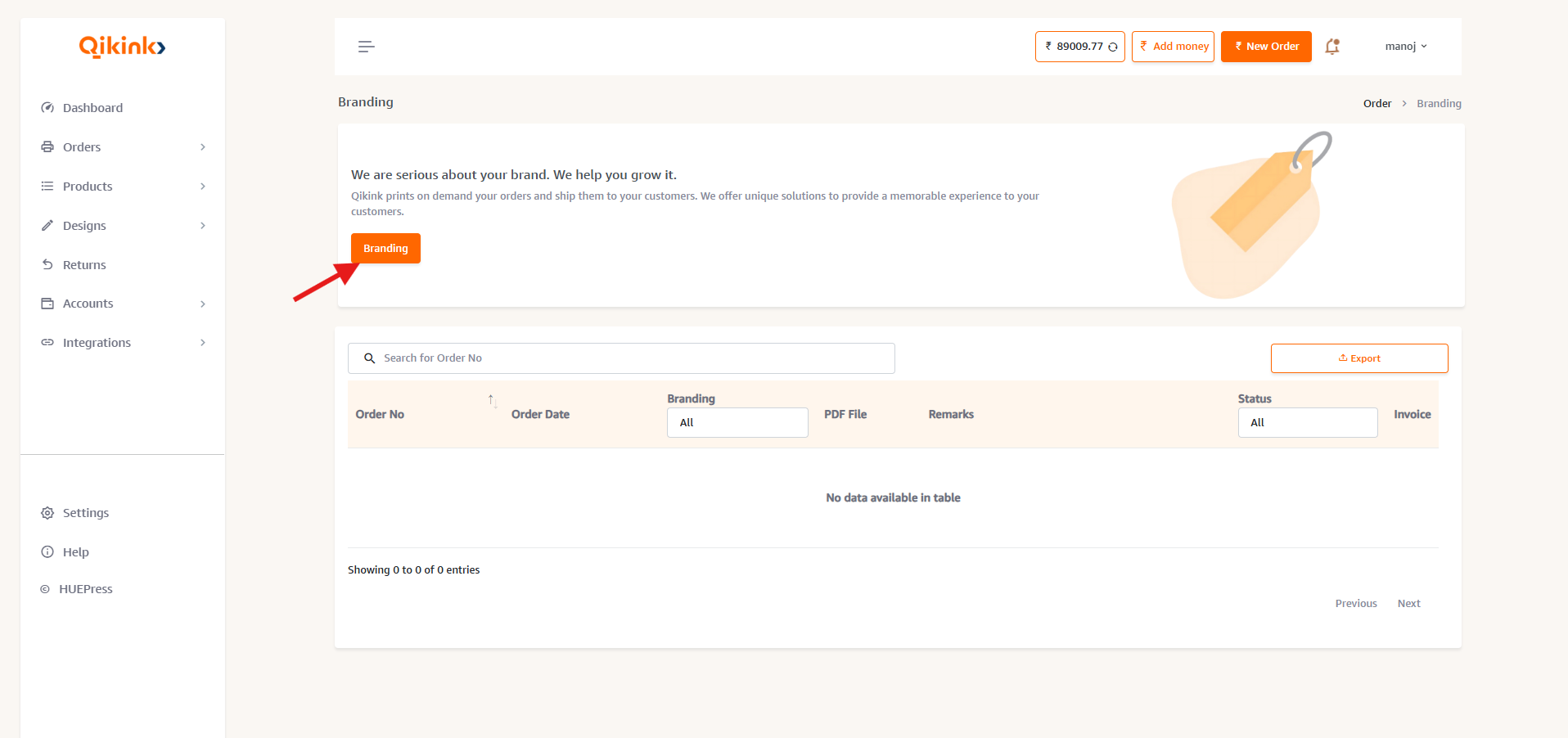Click the Help info icon in sidebar
This screenshot has height=738, width=1568.
pyautogui.click(x=47, y=552)
